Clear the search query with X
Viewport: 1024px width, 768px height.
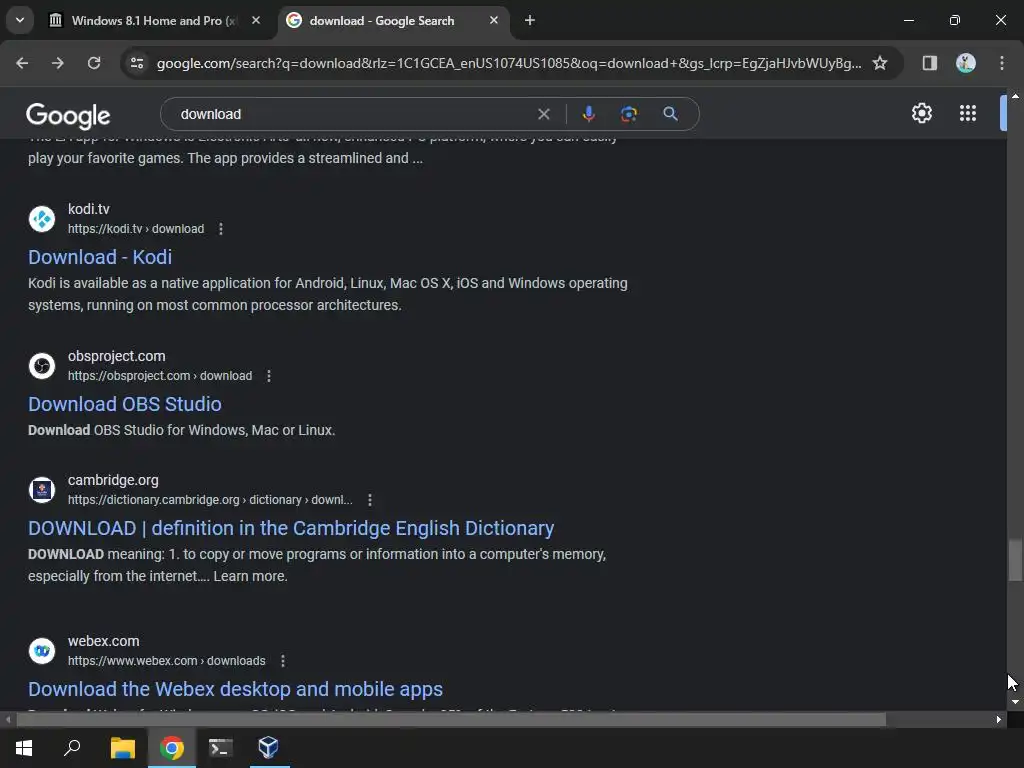point(543,114)
